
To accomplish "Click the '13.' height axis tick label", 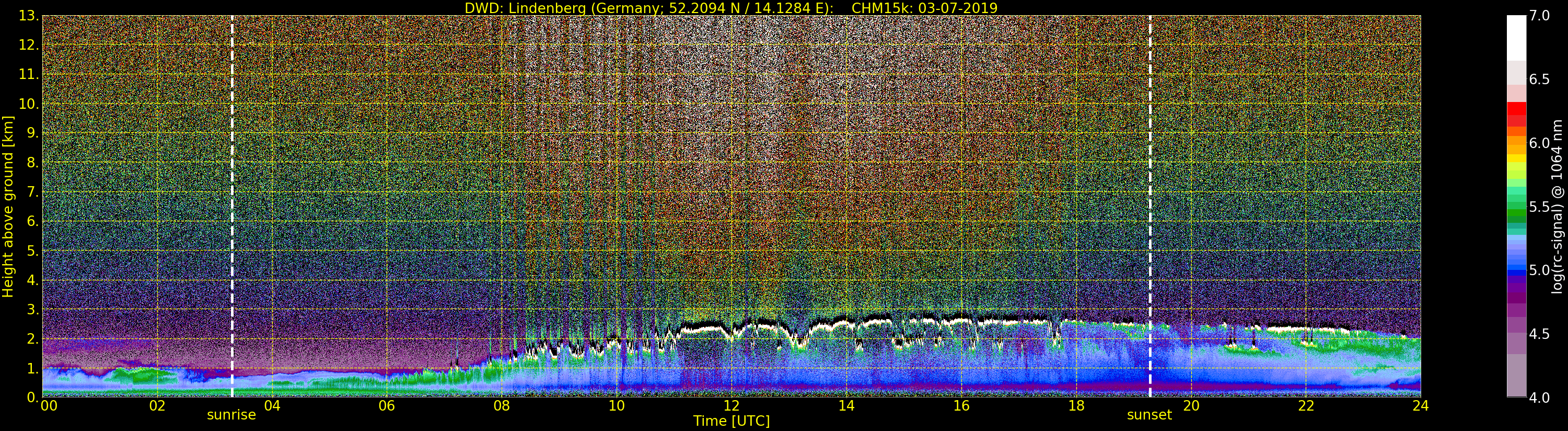I will 29,16.
